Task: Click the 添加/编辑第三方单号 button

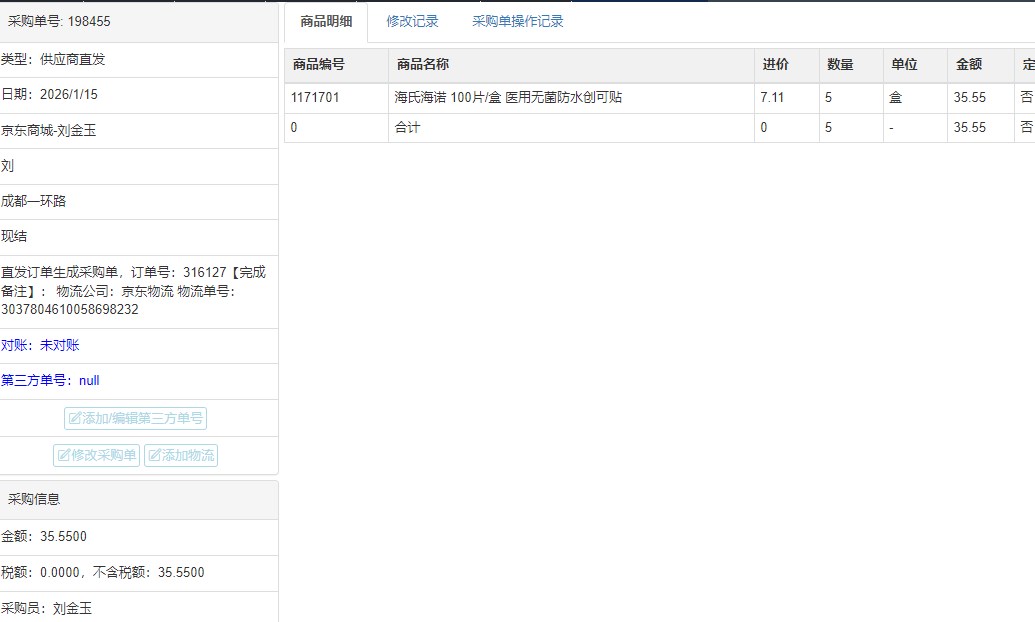Action: click(135, 418)
